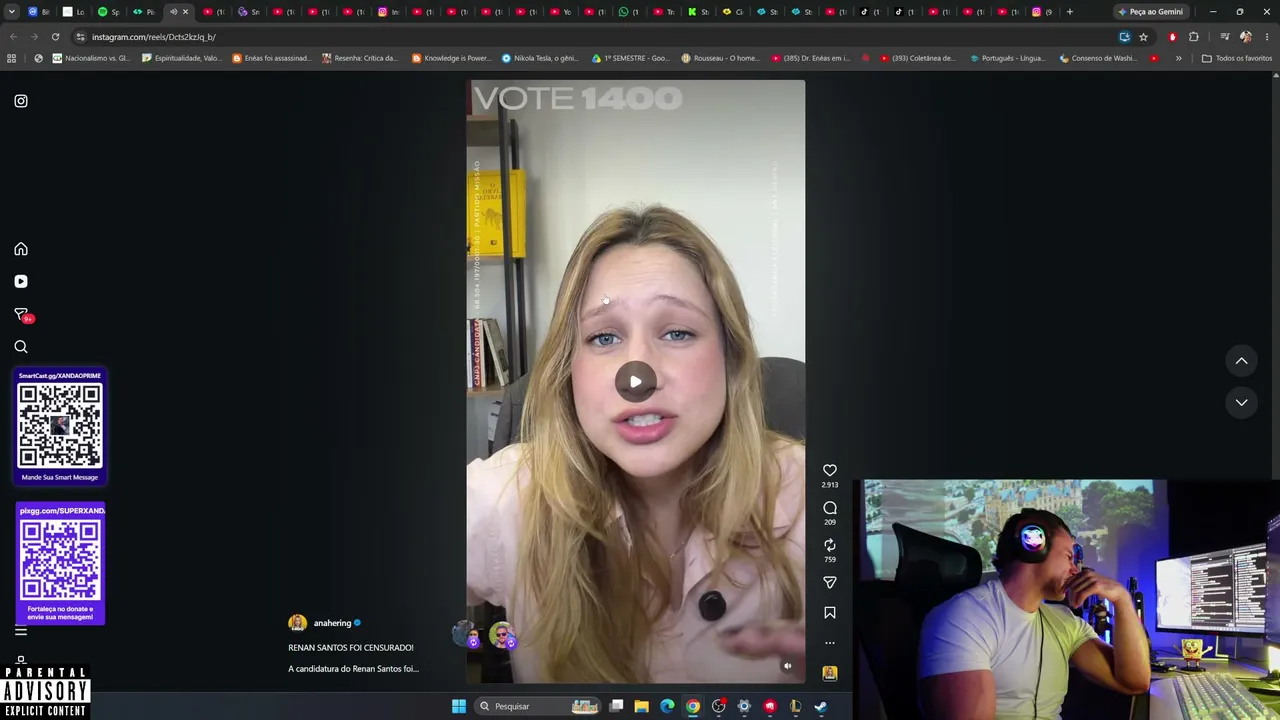Open OBS Studio from the taskbar
The height and width of the screenshot is (720, 1280).
click(x=719, y=706)
